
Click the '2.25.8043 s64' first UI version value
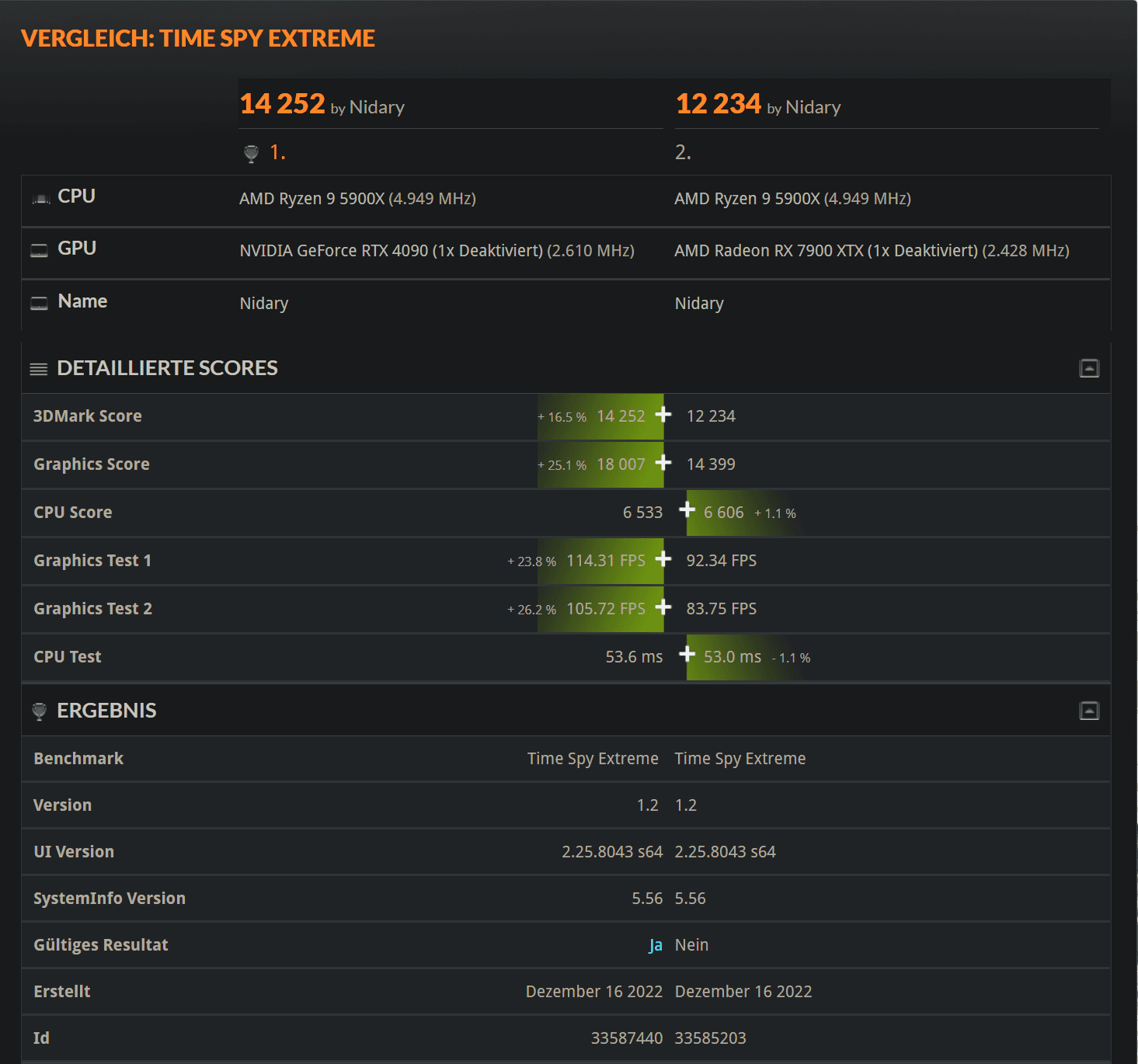[x=612, y=852]
